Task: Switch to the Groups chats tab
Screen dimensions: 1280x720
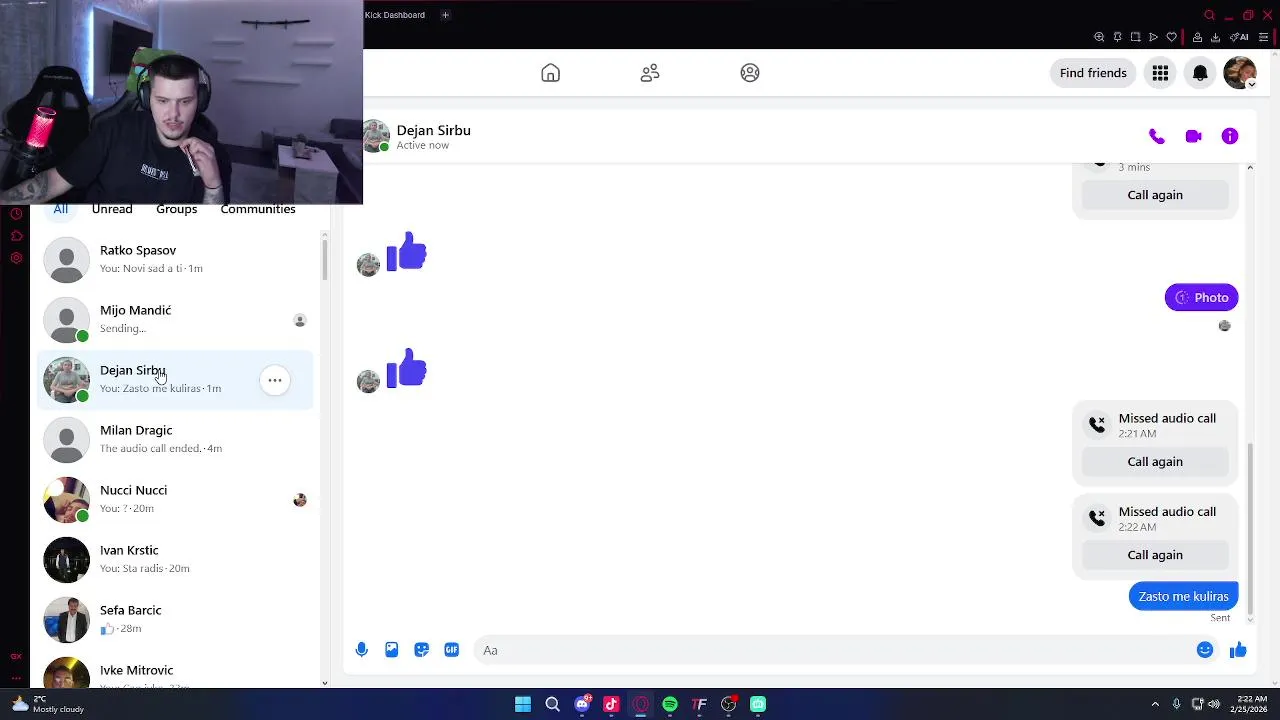Action: tap(176, 209)
